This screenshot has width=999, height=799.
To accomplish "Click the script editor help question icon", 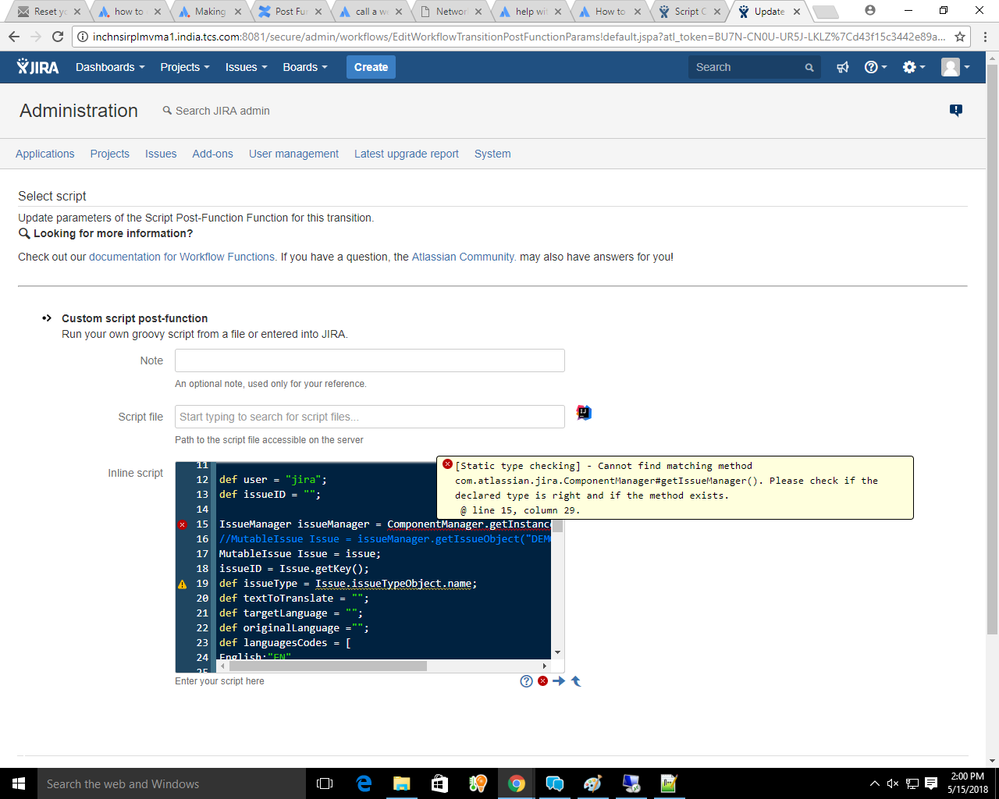I will tap(526, 681).
